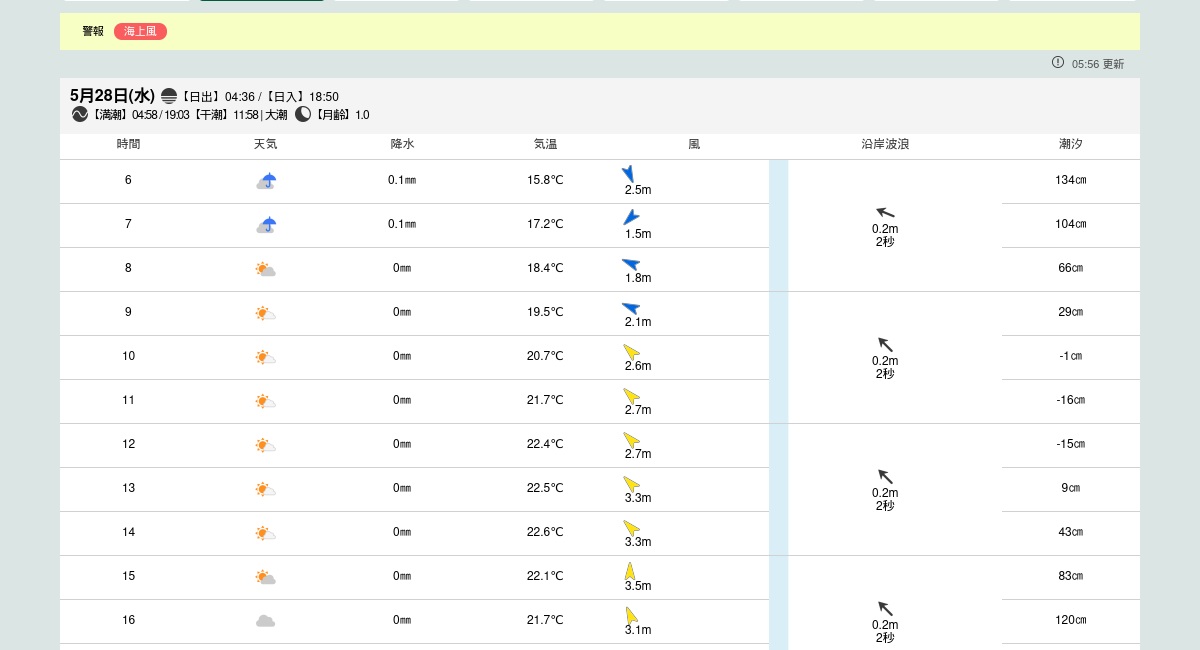This screenshot has height=650, width=1200.
Task: Select the 潮汐 column header
Action: point(1071,144)
